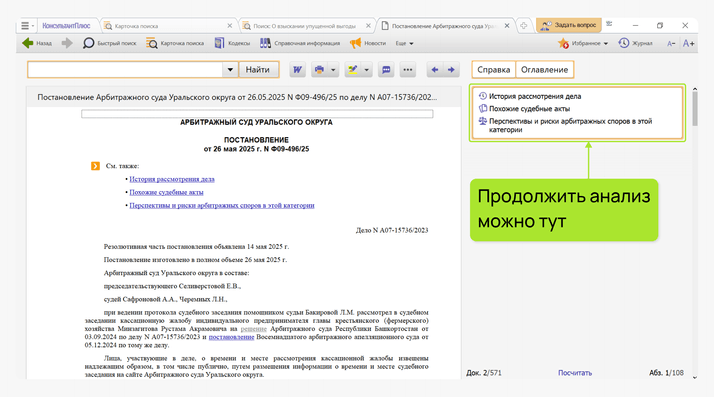This screenshot has height=397, width=714.
Task: Expand the Избранное dropdown arrow
Action: (x=606, y=44)
